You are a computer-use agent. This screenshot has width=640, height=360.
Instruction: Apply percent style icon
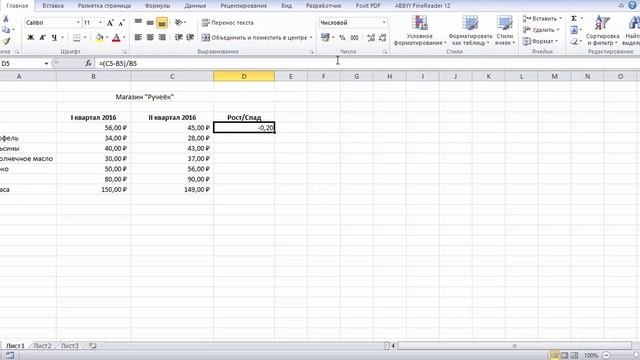(x=342, y=38)
